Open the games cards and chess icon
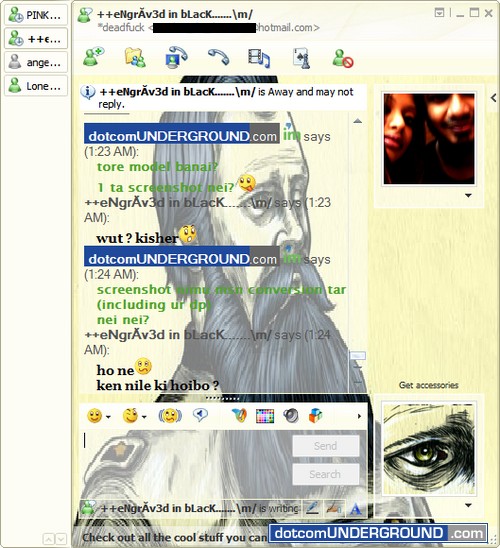 coord(302,58)
